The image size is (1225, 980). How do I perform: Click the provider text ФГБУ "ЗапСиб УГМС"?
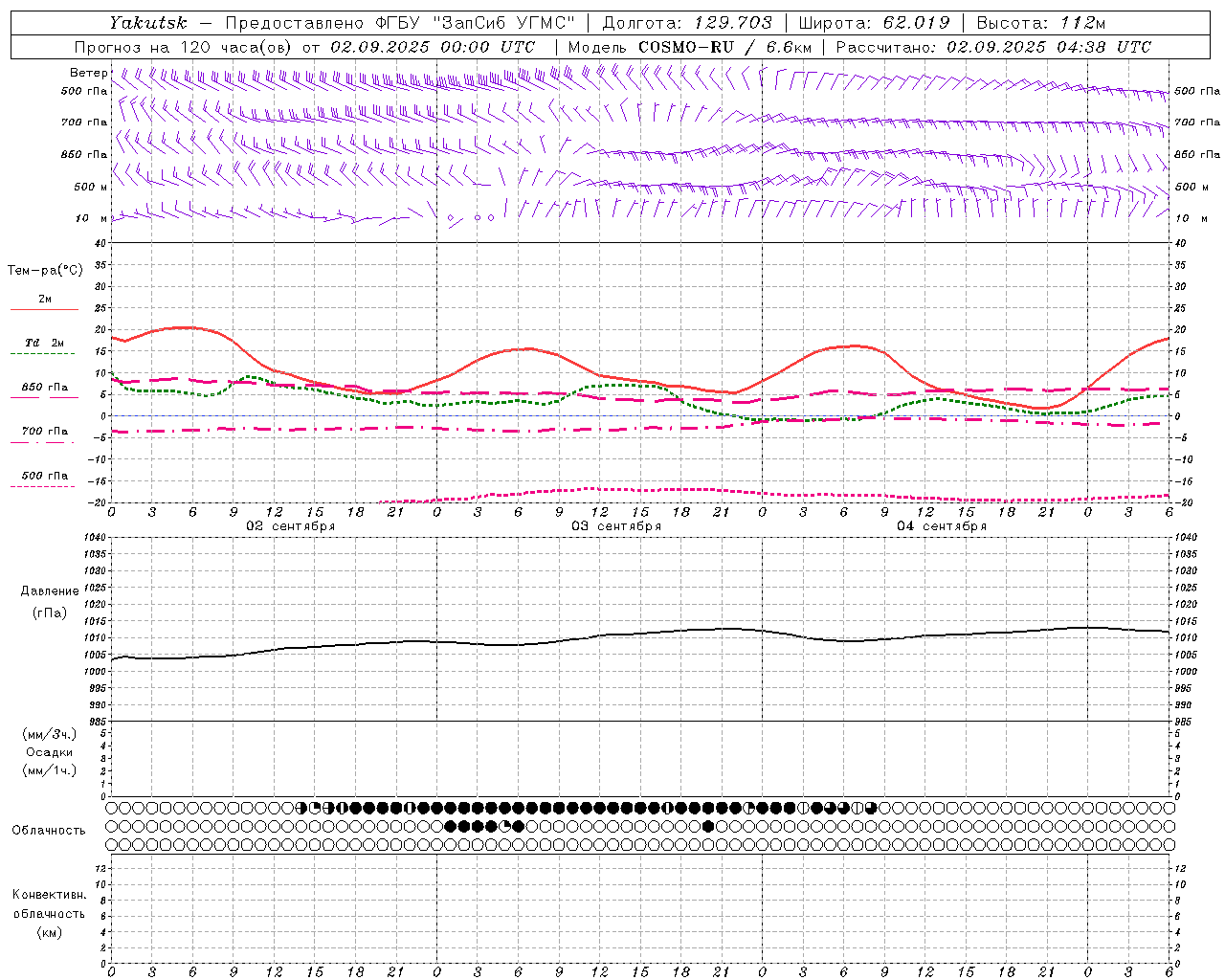(475, 23)
